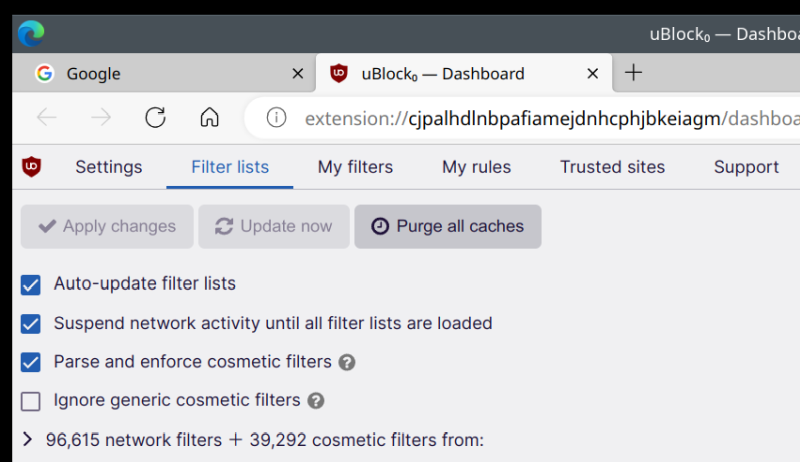Expand the network filters count details
Viewport: 800px width, 462px height.
27,439
